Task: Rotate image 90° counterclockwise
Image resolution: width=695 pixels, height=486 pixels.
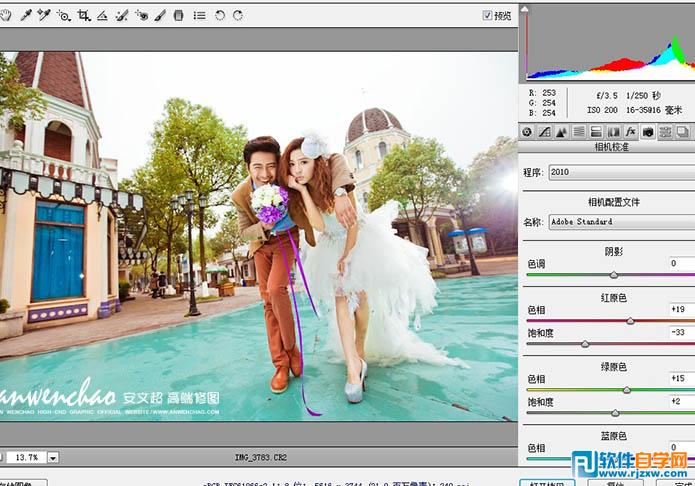Action: [219, 16]
